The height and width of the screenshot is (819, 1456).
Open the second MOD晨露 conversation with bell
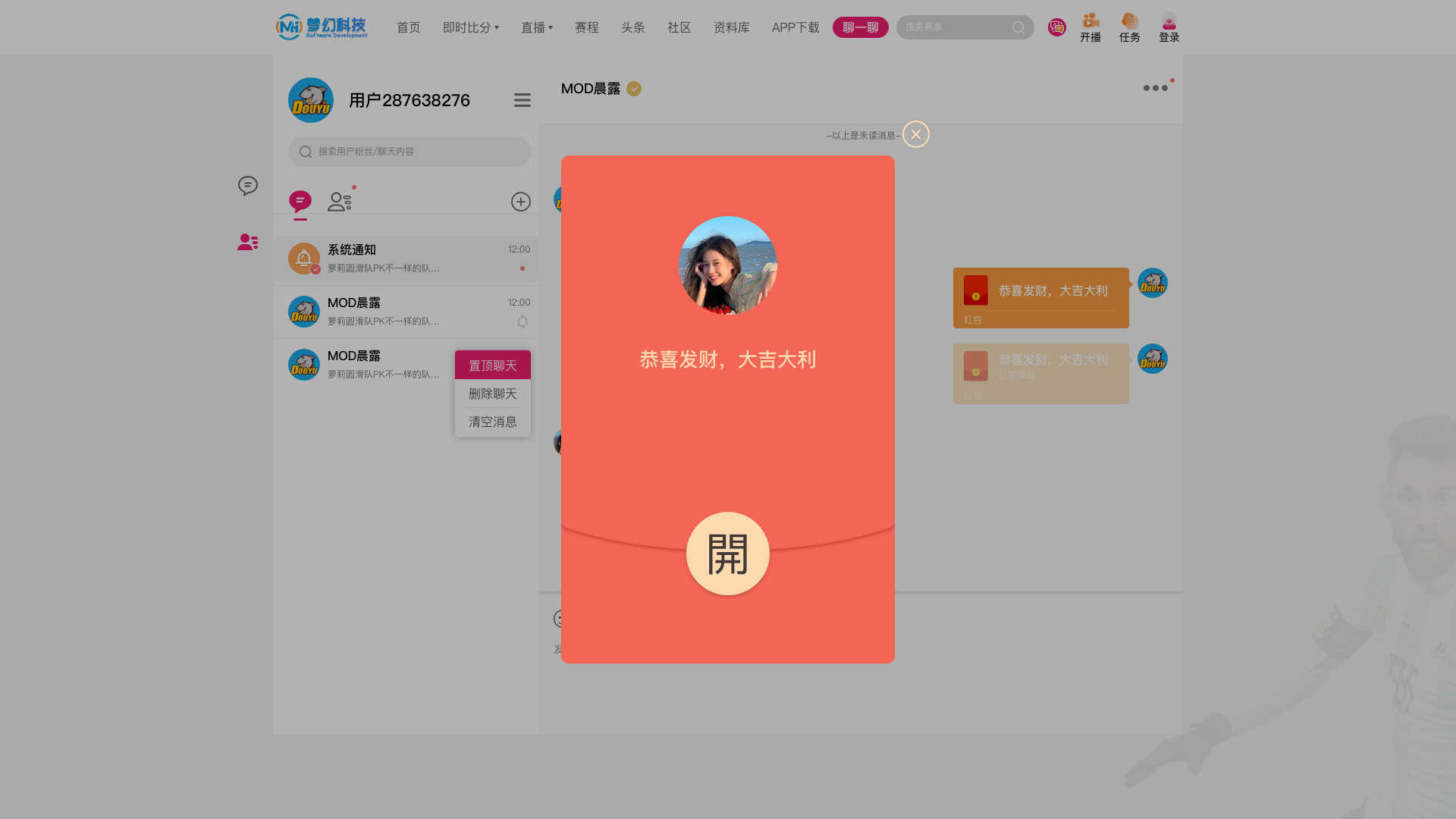pyautogui.click(x=406, y=312)
